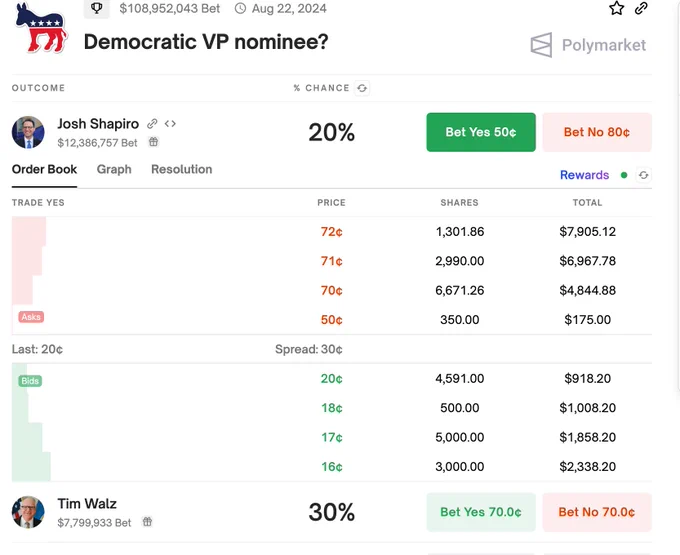The width and height of the screenshot is (680, 555).
Task: Copy link icon beside Josh Shapiro
Action: click(x=152, y=124)
